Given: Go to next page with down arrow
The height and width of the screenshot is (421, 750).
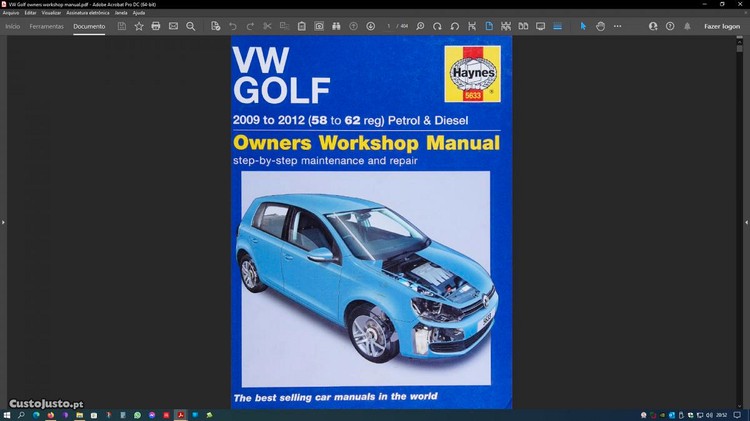Looking at the screenshot, I should pos(370,26).
